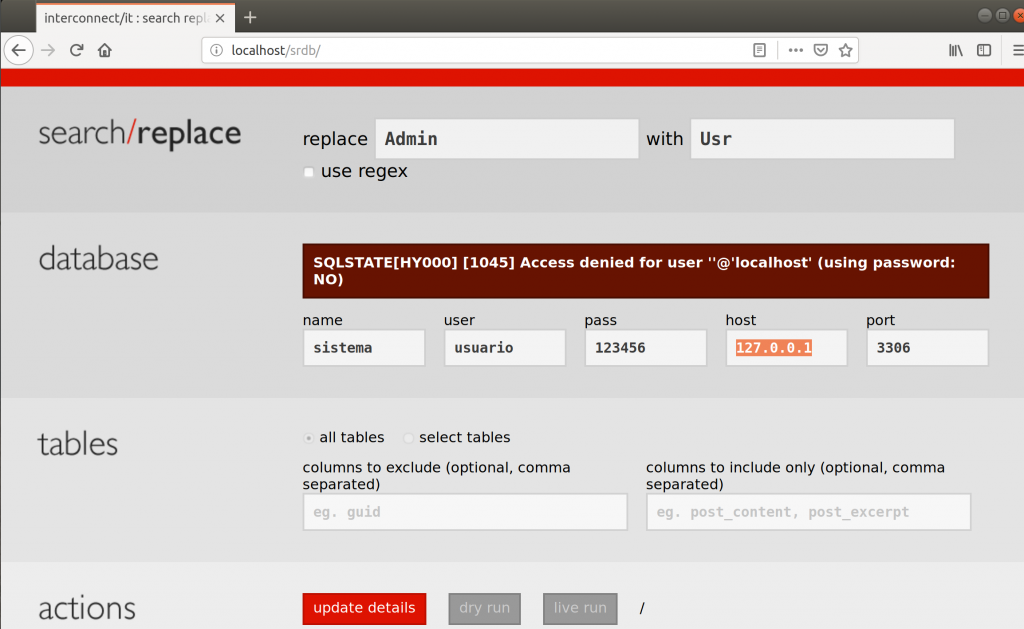The width and height of the screenshot is (1024, 629).
Task: Select the all tables radio button
Action: coord(308,438)
